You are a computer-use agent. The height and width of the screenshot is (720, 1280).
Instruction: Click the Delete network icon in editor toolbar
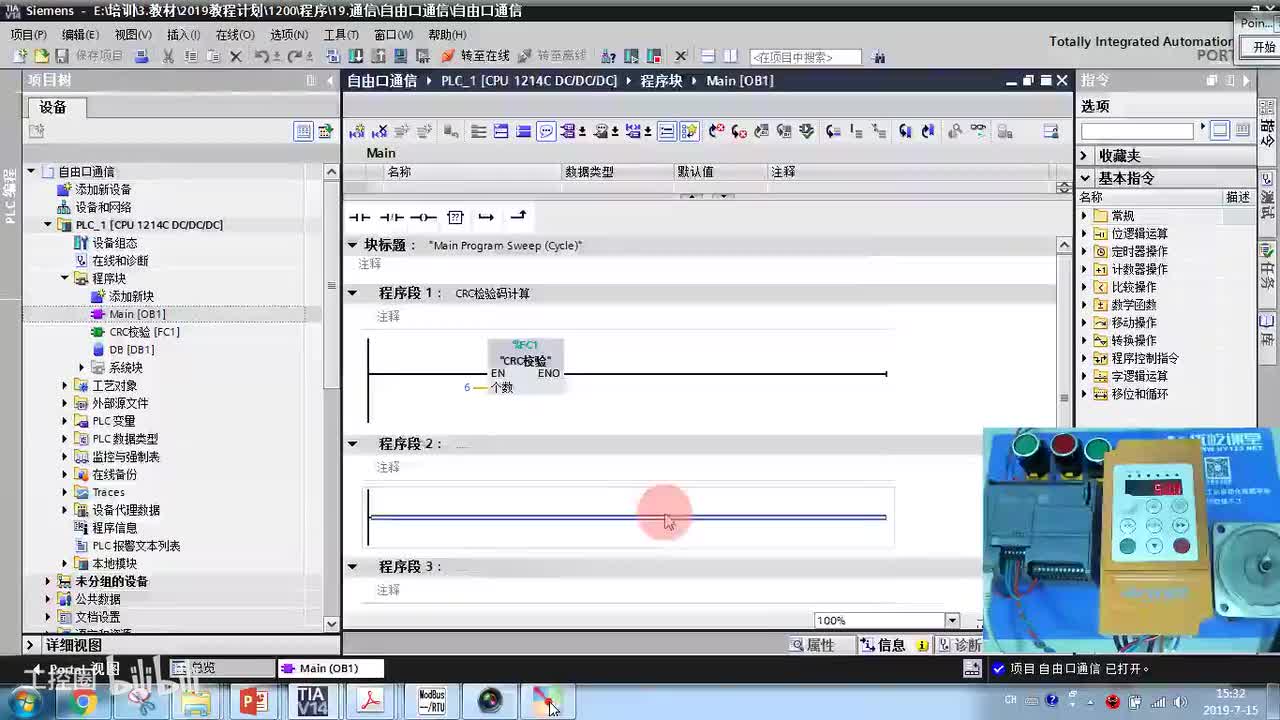tap(380, 131)
